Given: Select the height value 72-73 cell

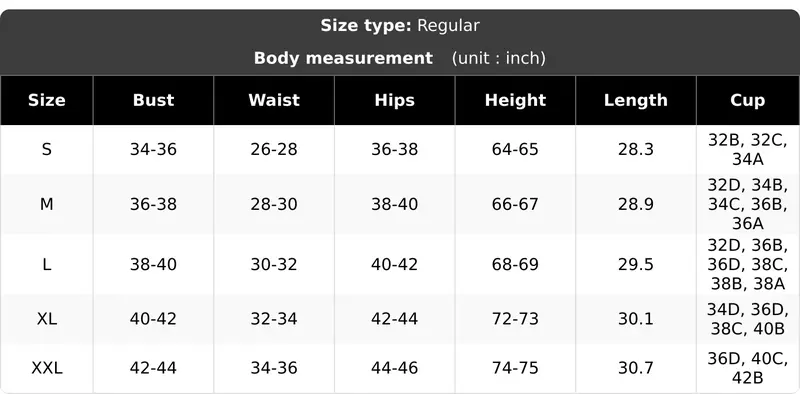Looking at the screenshot, I should [x=515, y=319].
